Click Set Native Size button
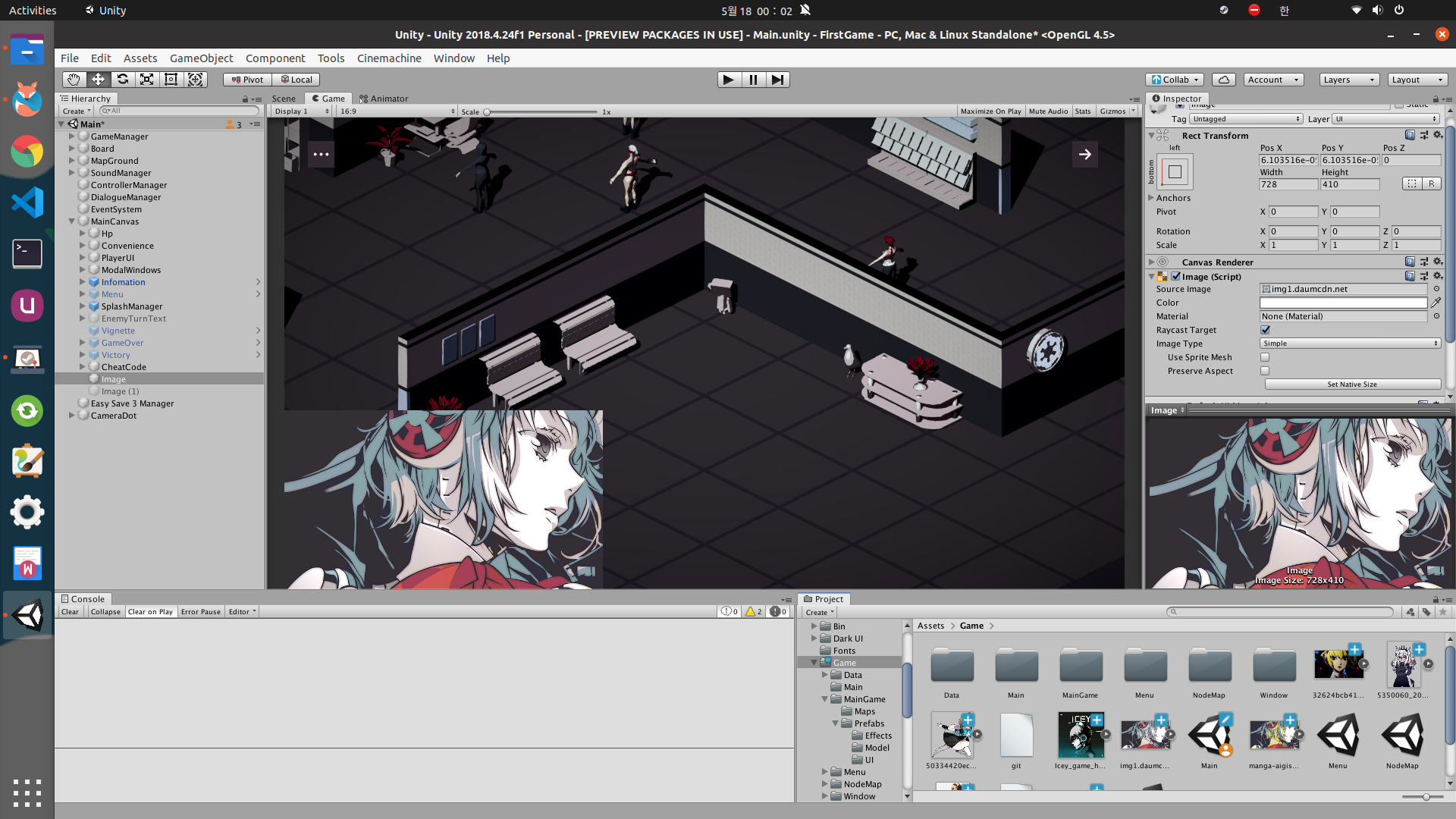1456x819 pixels. pyautogui.click(x=1352, y=384)
